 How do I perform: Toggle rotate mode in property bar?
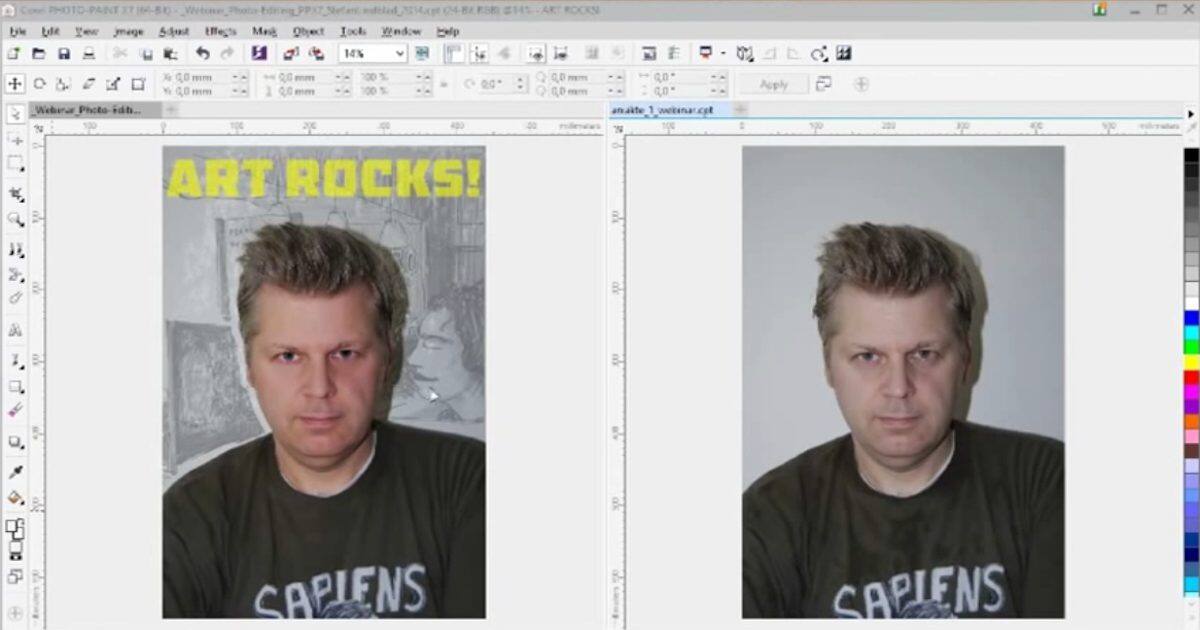pyautogui.click(x=40, y=84)
